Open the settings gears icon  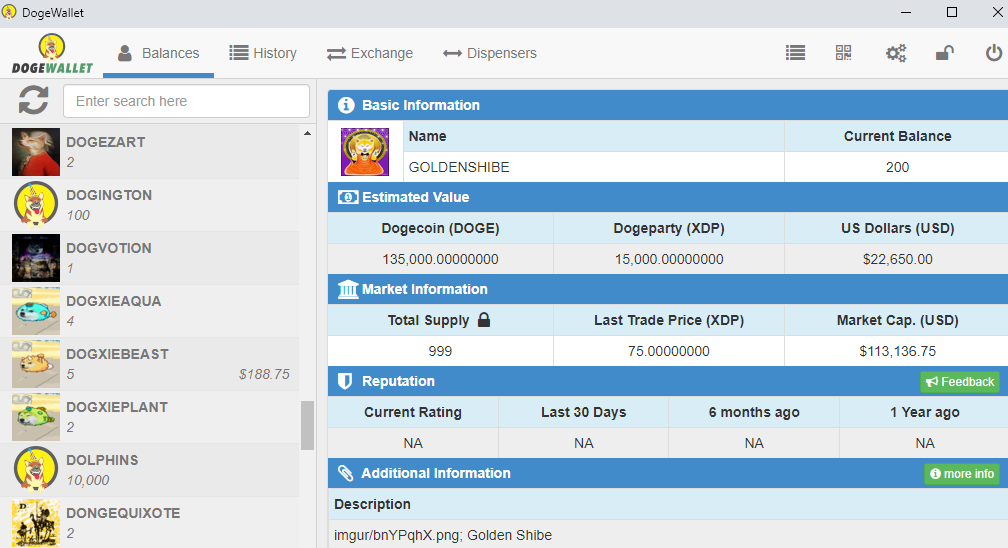coord(896,53)
